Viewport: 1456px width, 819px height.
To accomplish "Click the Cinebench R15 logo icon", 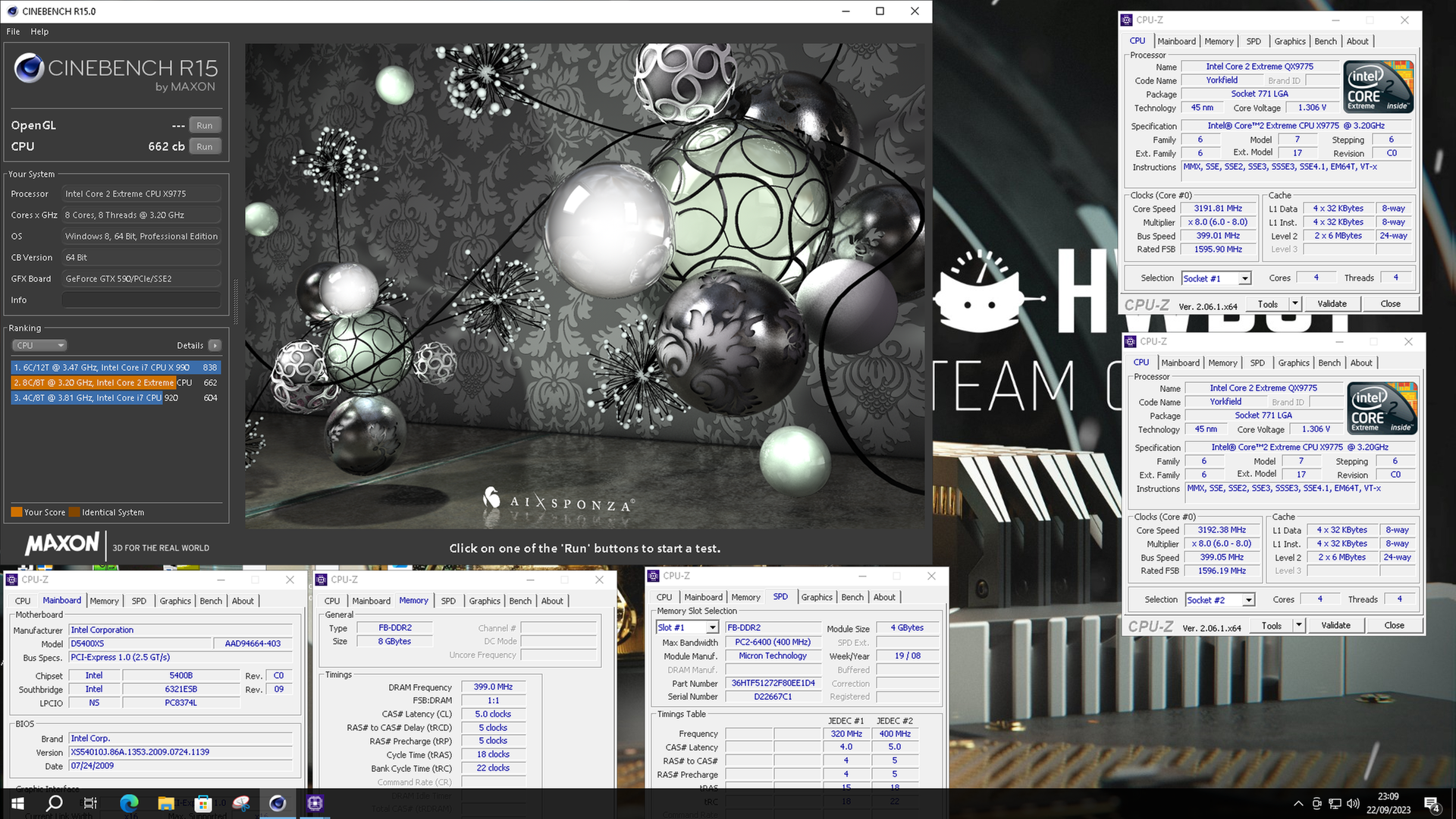I will 29,68.
